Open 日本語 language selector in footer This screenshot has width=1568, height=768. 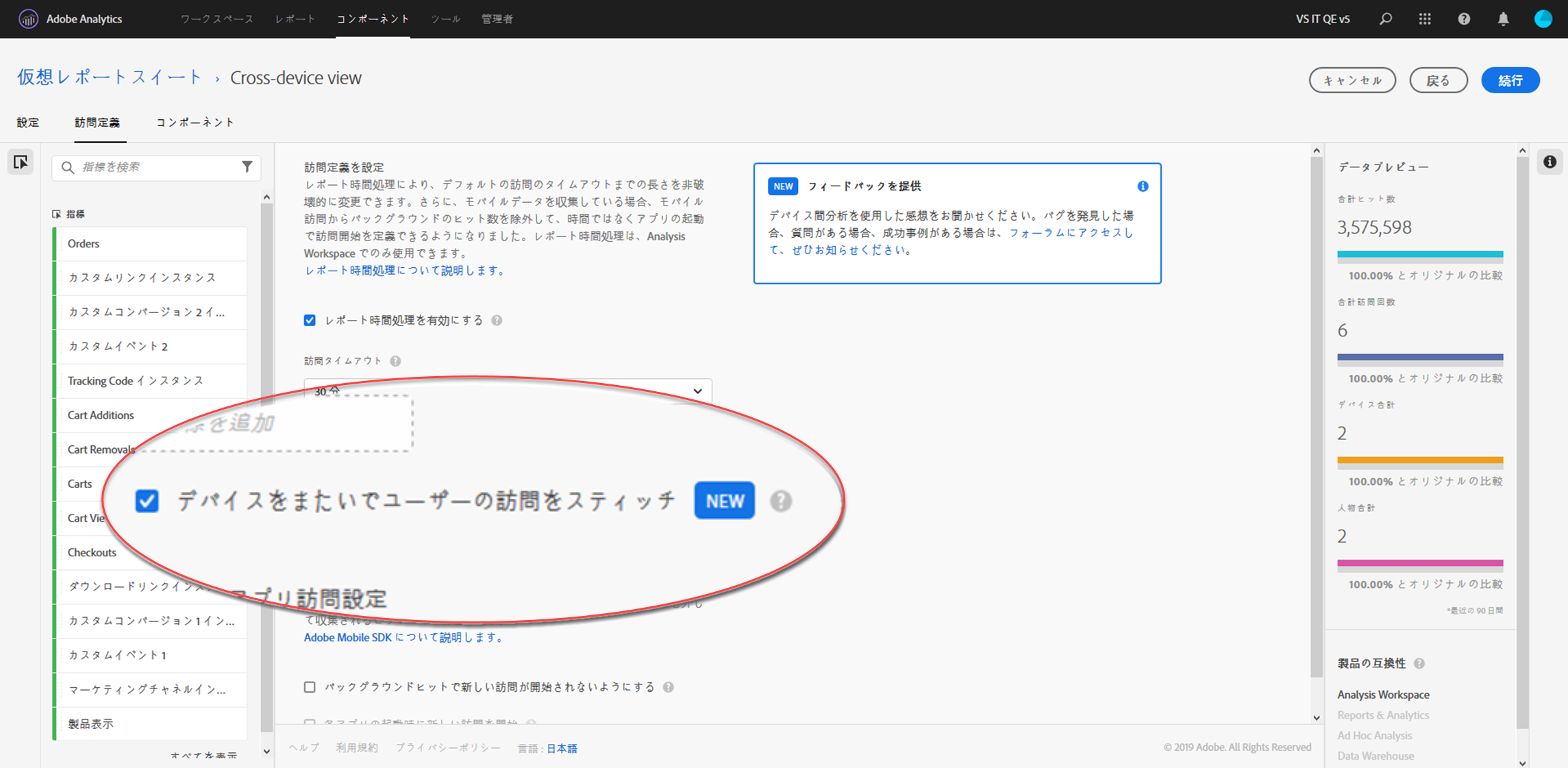point(562,748)
